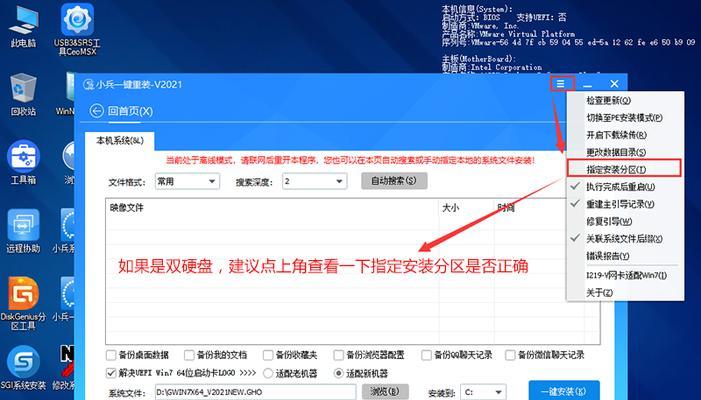Toggle 执行完成后重启(U) menu item
Image resolution: width=701 pixels, height=400 pixels.
click(625, 187)
